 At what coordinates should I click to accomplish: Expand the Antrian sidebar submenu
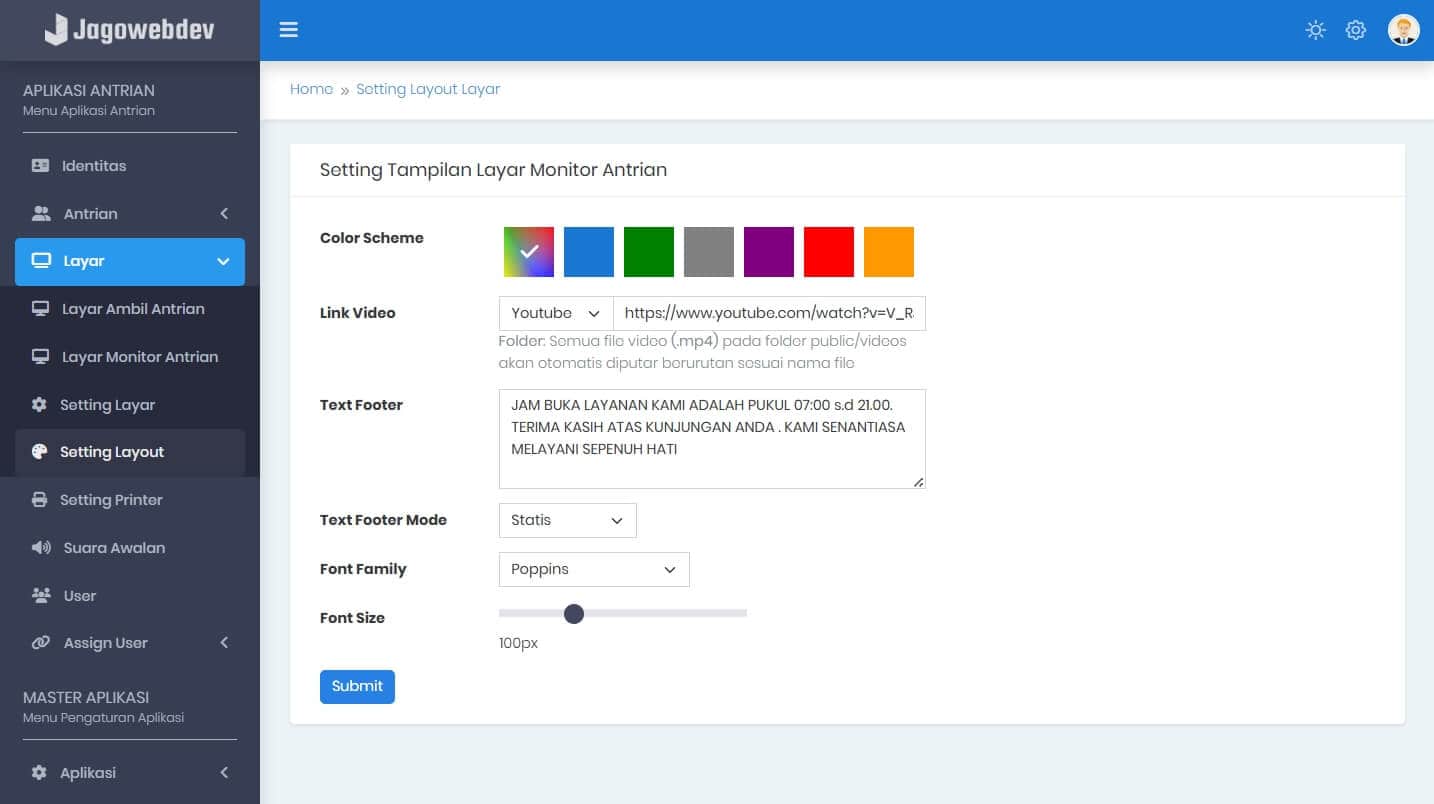coord(130,214)
